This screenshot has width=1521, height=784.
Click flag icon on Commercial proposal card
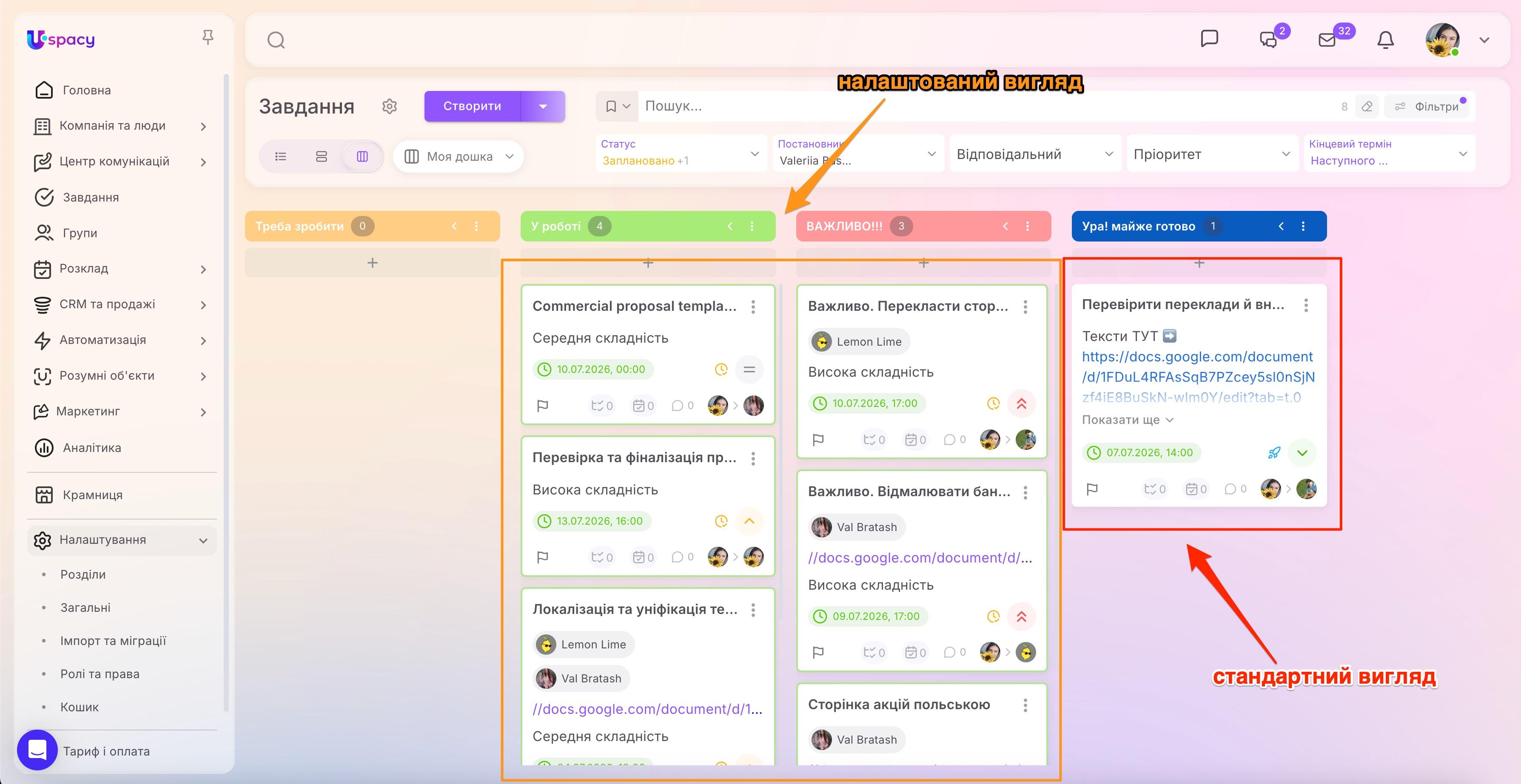pos(543,406)
